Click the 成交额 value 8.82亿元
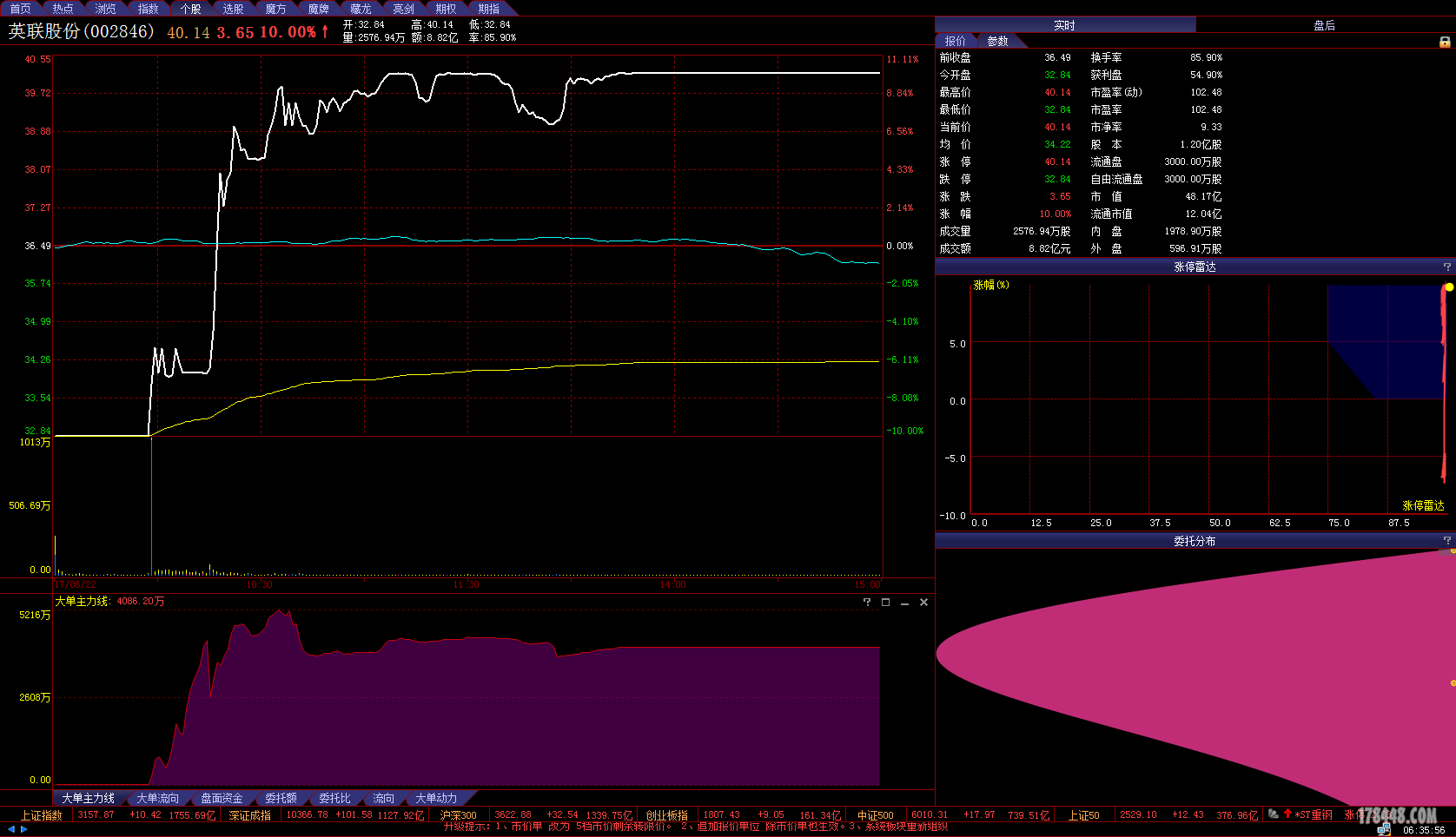This screenshot has height=837, width=1456. [x=1049, y=248]
